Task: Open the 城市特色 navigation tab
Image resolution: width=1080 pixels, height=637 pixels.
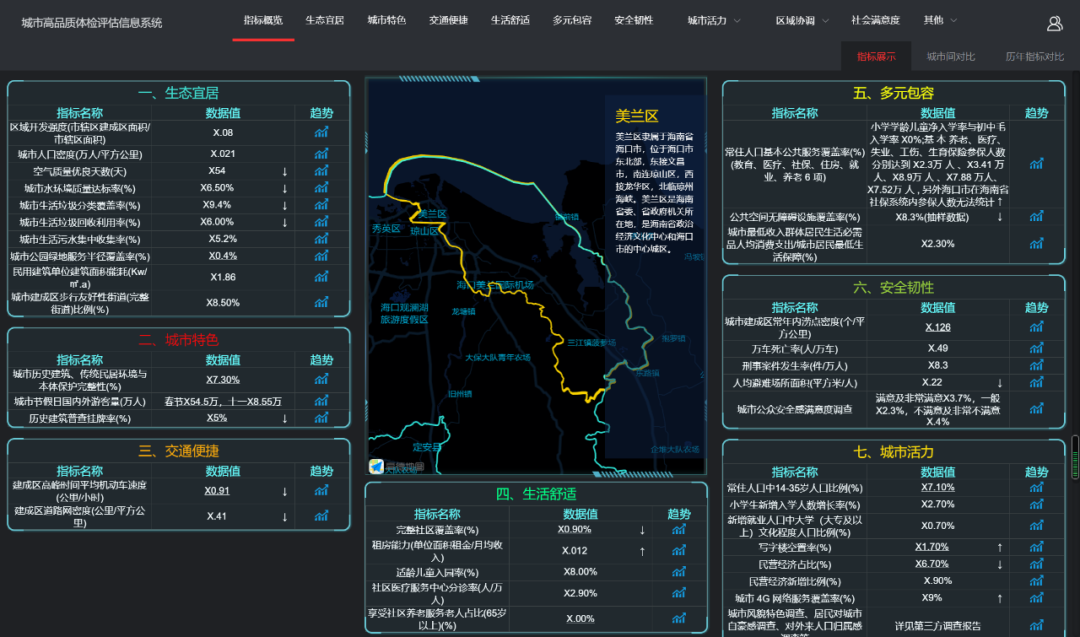Action: (386, 21)
